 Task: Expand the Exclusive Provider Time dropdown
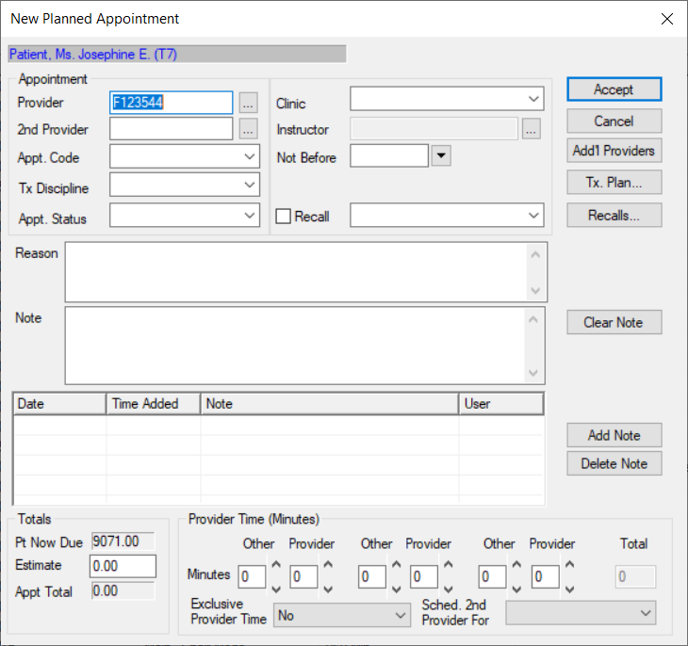pos(401,615)
